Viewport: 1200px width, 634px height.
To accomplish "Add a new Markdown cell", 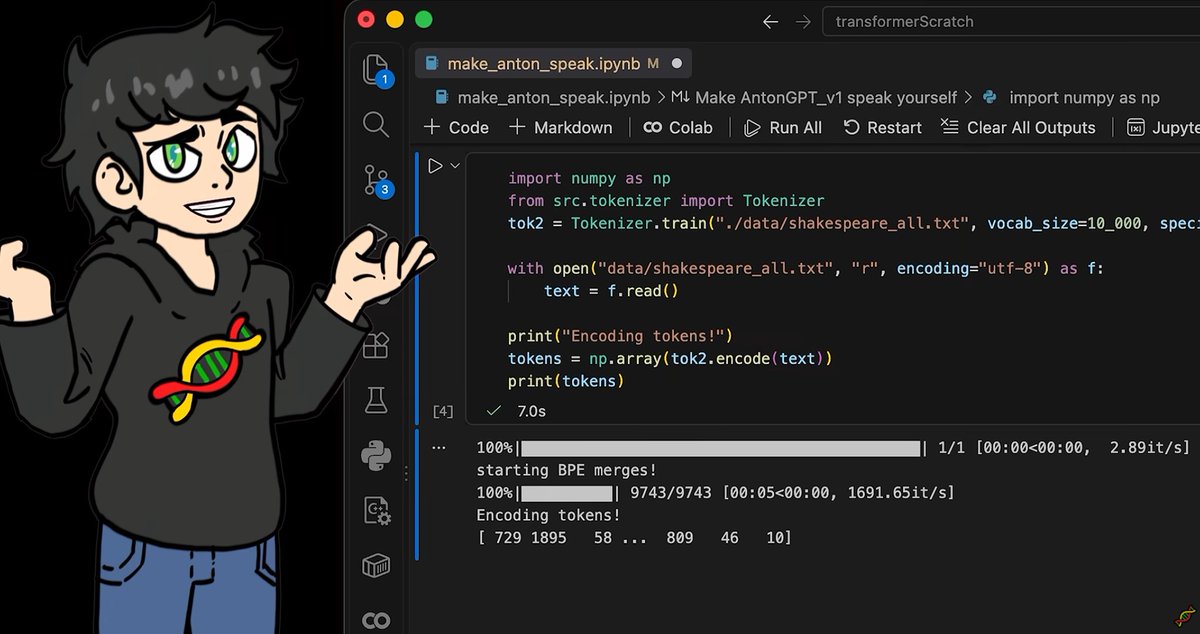I will tap(560, 127).
